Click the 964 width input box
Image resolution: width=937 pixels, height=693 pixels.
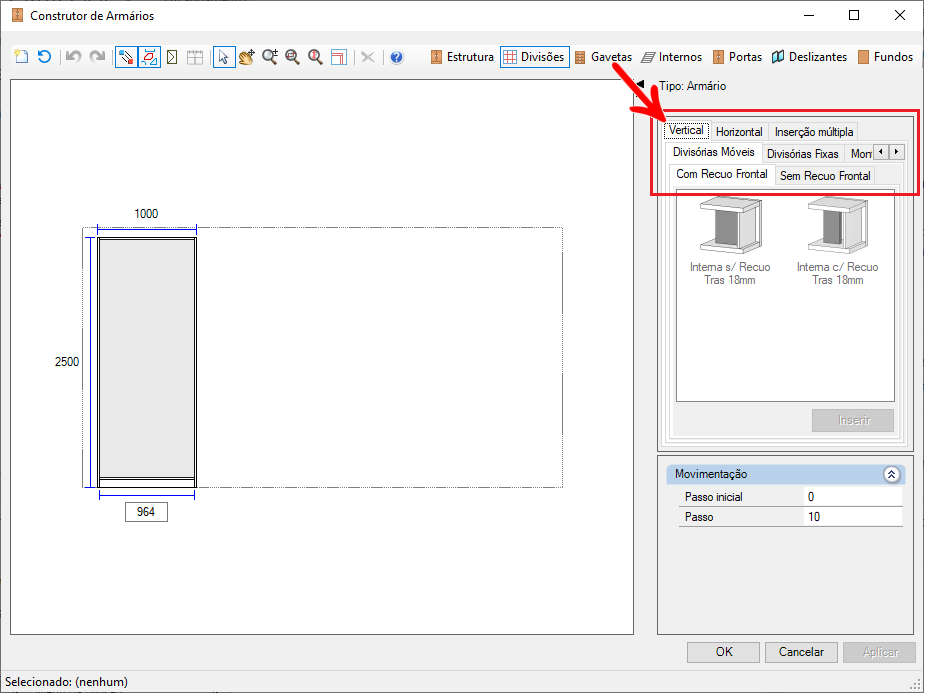pyautogui.click(x=146, y=512)
